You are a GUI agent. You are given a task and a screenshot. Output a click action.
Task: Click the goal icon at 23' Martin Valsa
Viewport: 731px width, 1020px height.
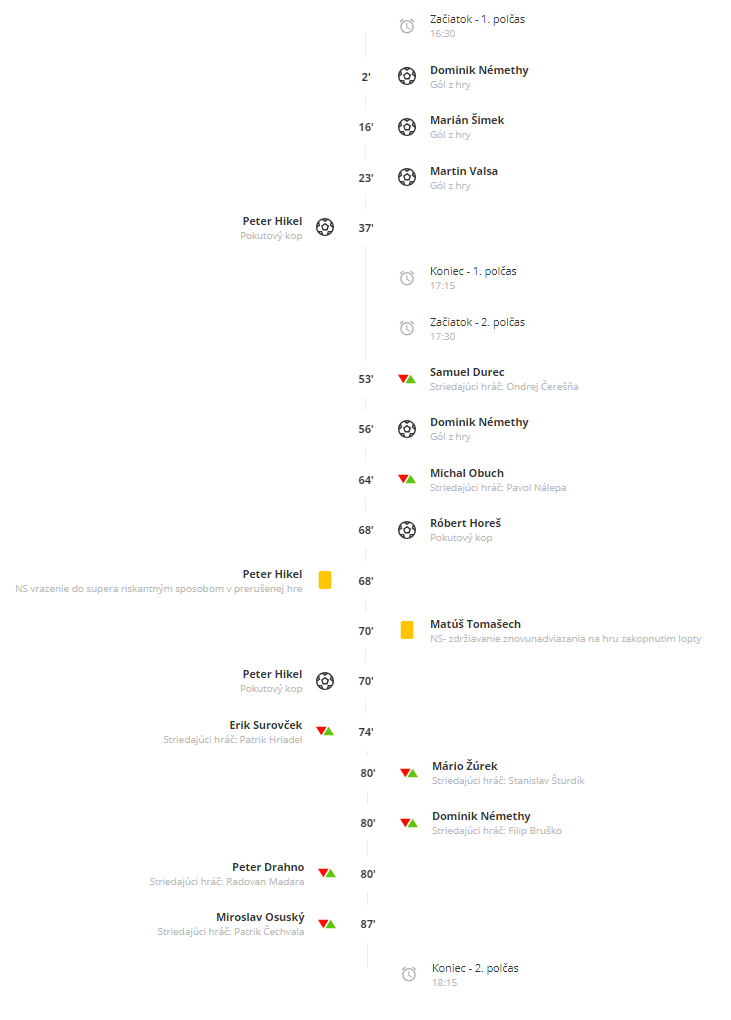coord(407,177)
